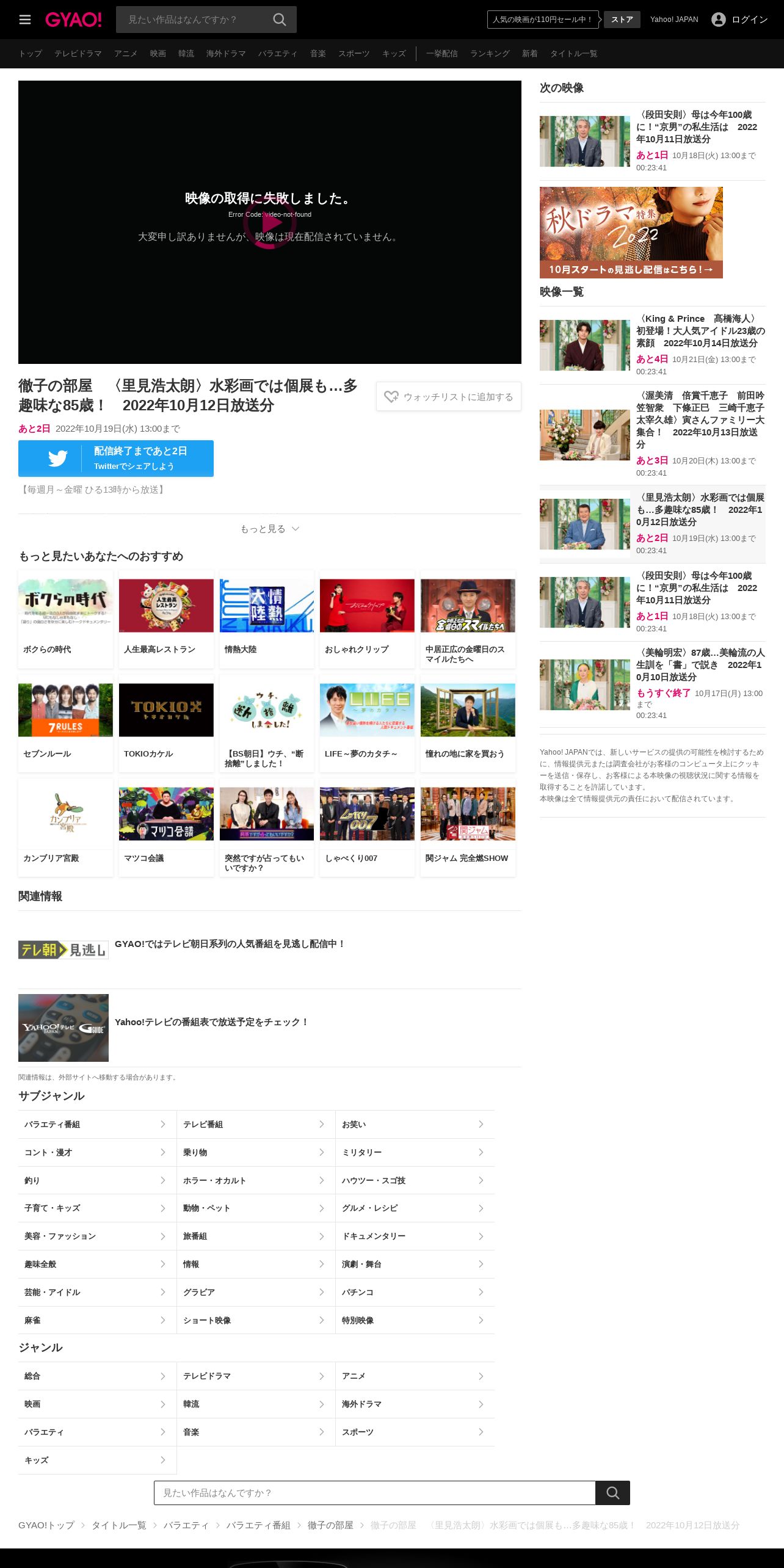
Task: Open 旅番組 subgenre row
Action: pyautogui.click(x=256, y=1236)
